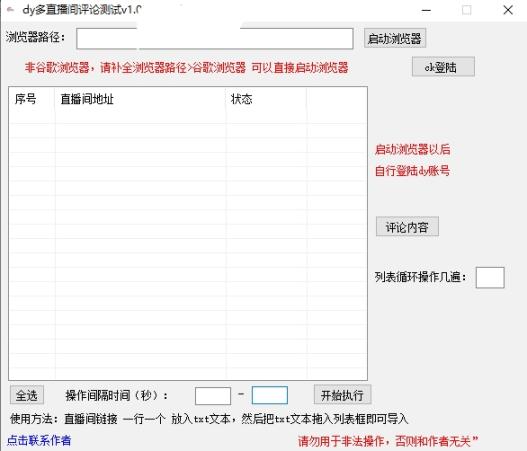Click the 全选 select all button
The height and width of the screenshot is (451, 527).
(x=27, y=395)
